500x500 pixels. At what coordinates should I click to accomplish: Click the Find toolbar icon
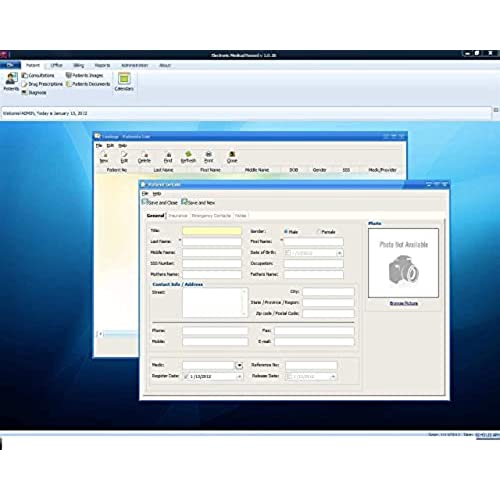[168, 157]
